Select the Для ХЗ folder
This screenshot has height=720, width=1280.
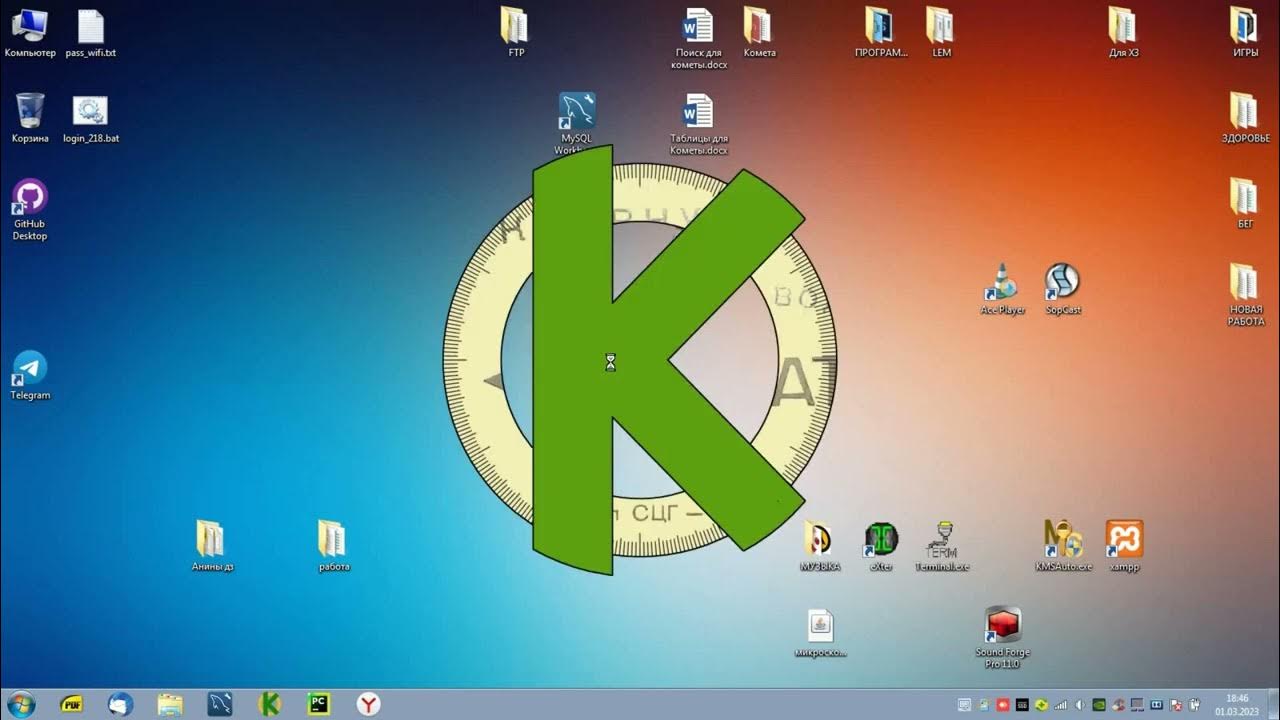(x=1123, y=32)
